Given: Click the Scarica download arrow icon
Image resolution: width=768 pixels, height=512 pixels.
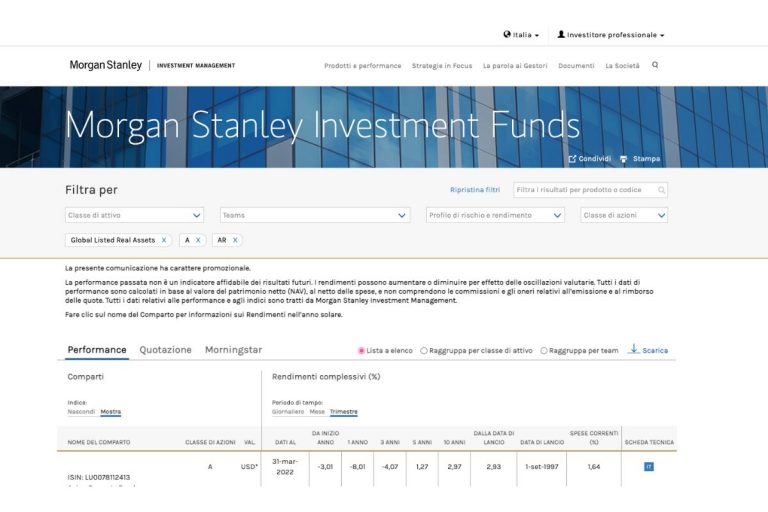Looking at the screenshot, I should tap(634, 349).
